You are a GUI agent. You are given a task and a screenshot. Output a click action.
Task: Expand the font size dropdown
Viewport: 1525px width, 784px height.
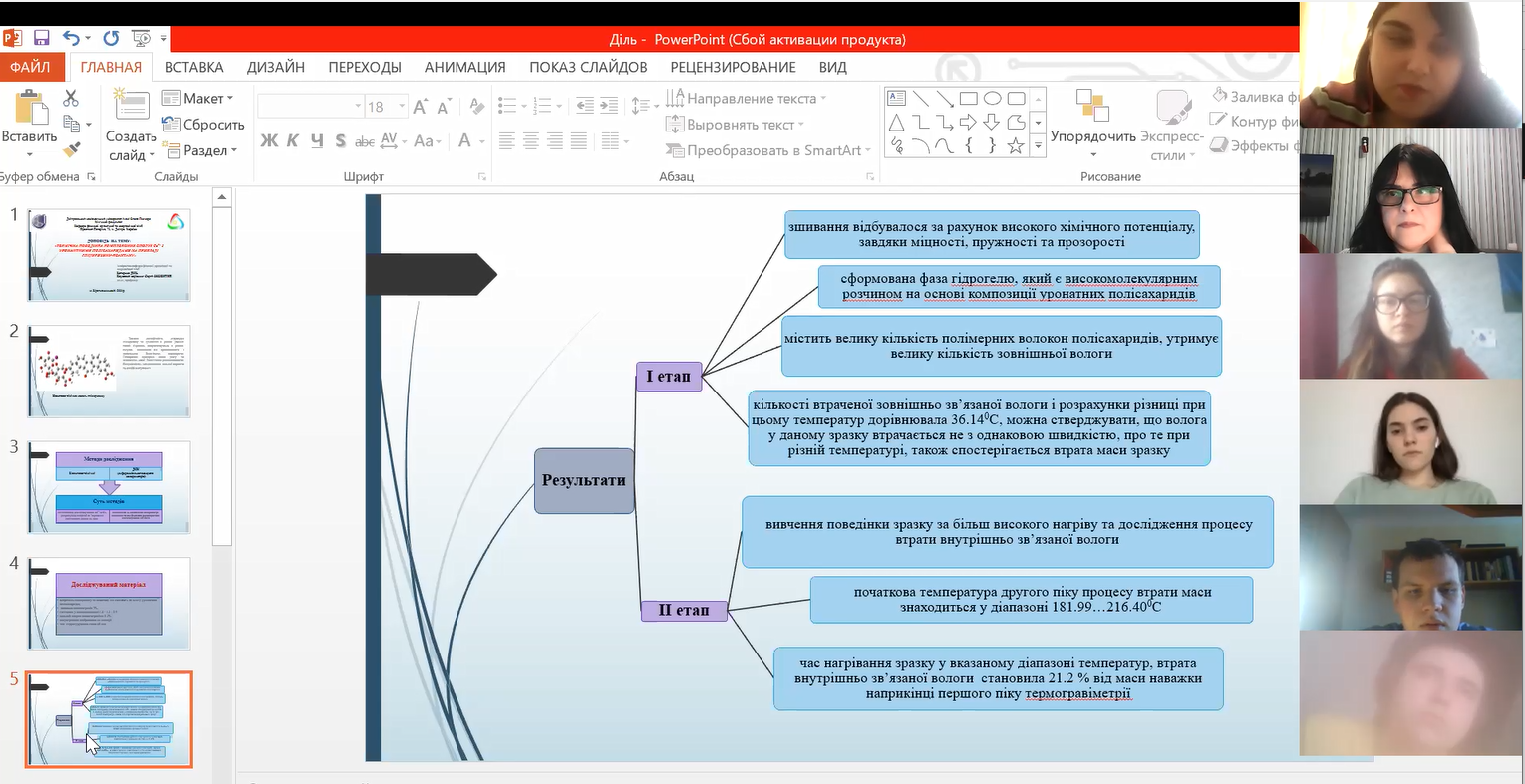402,106
